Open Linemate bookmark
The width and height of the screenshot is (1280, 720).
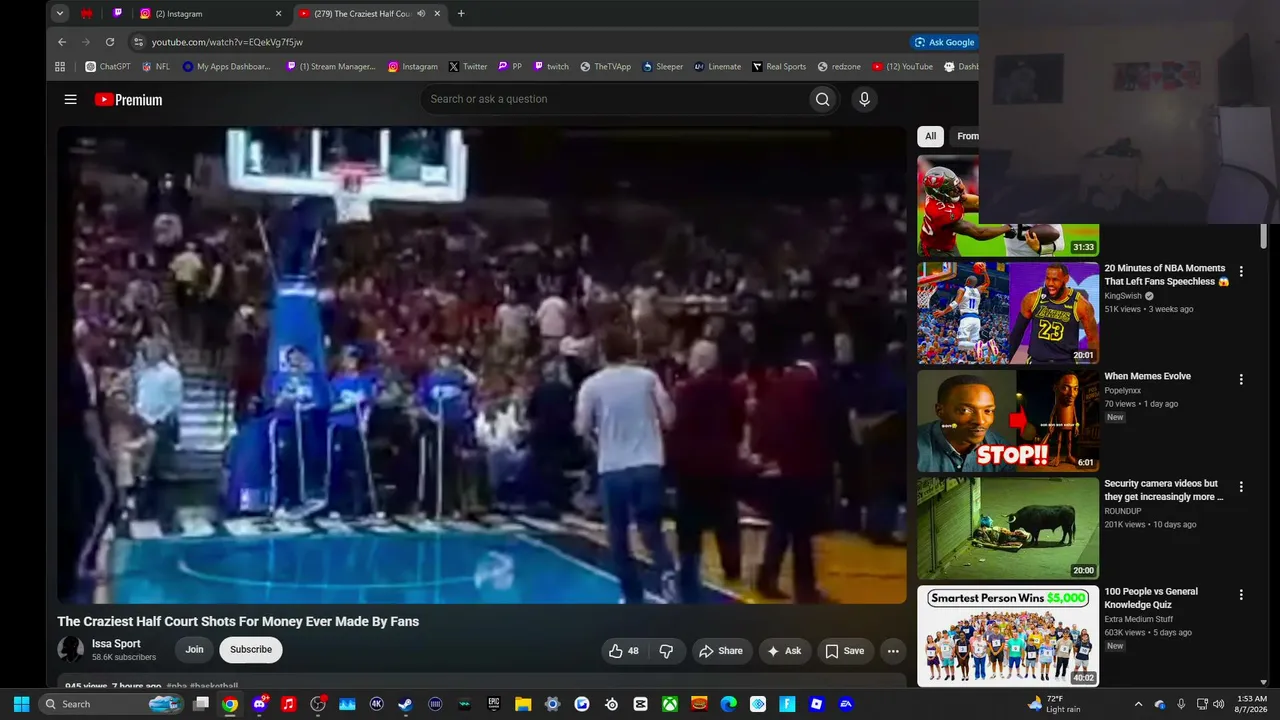(x=718, y=67)
